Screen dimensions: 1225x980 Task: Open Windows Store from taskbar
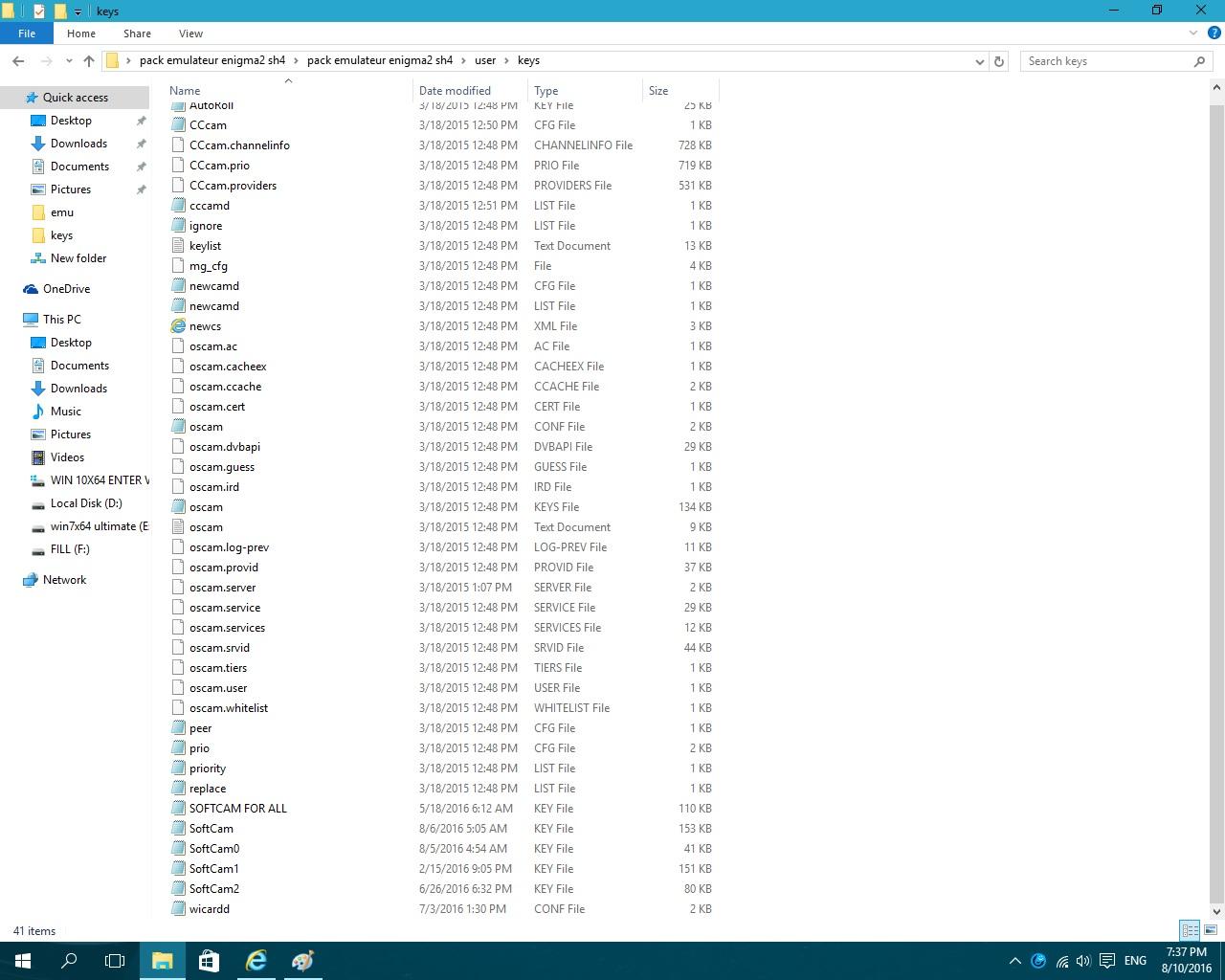coord(209,961)
